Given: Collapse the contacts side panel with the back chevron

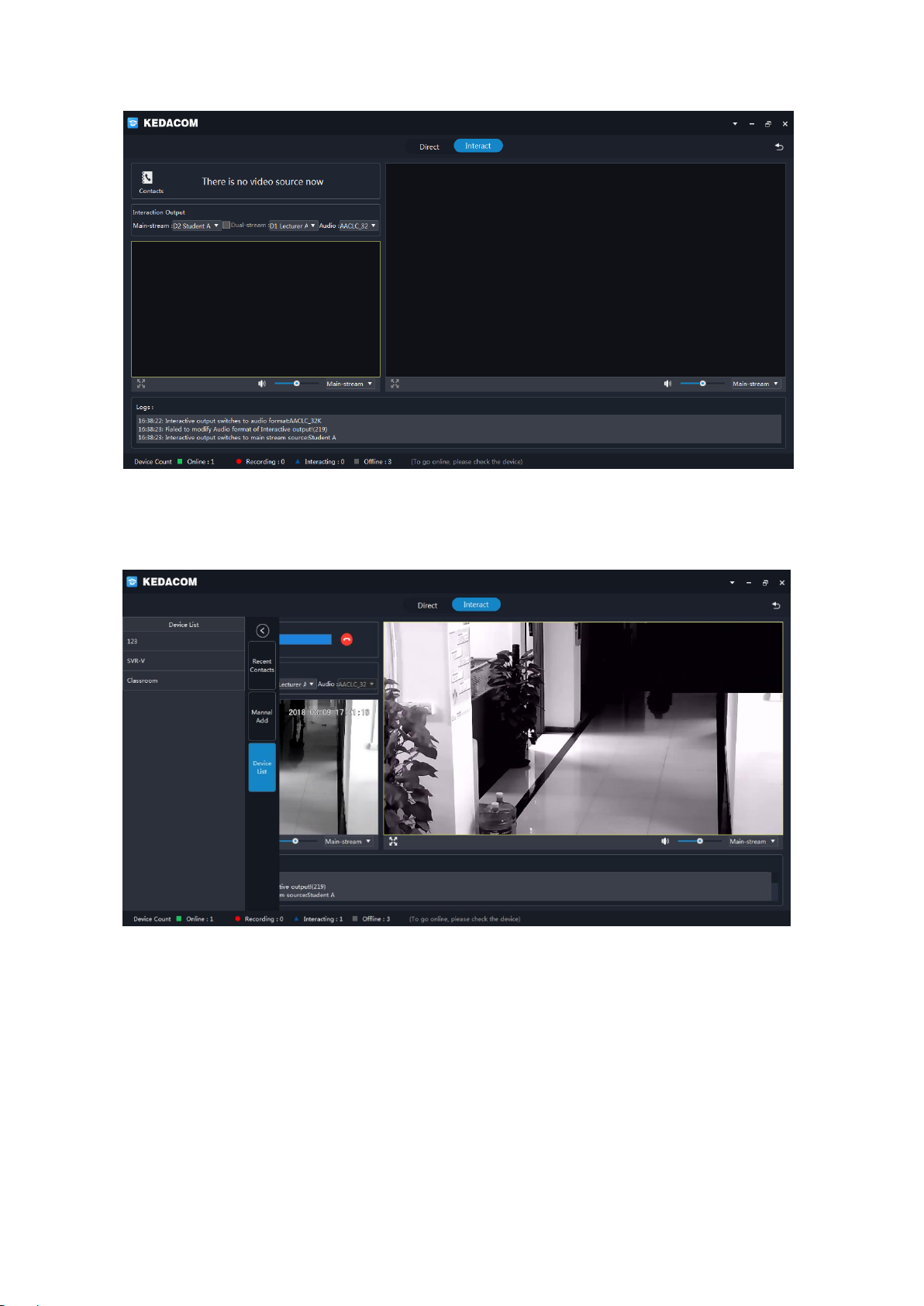Looking at the screenshot, I should click(x=262, y=631).
